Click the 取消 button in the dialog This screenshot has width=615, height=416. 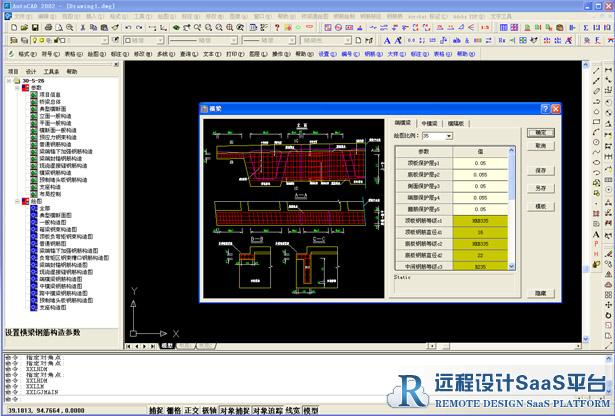(x=540, y=145)
